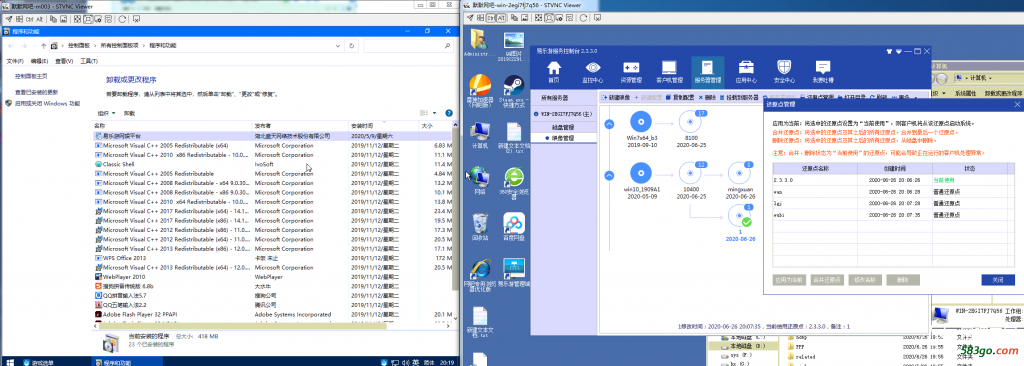
Task: Click 应用为当前 button in dialog
Action: tap(789, 280)
